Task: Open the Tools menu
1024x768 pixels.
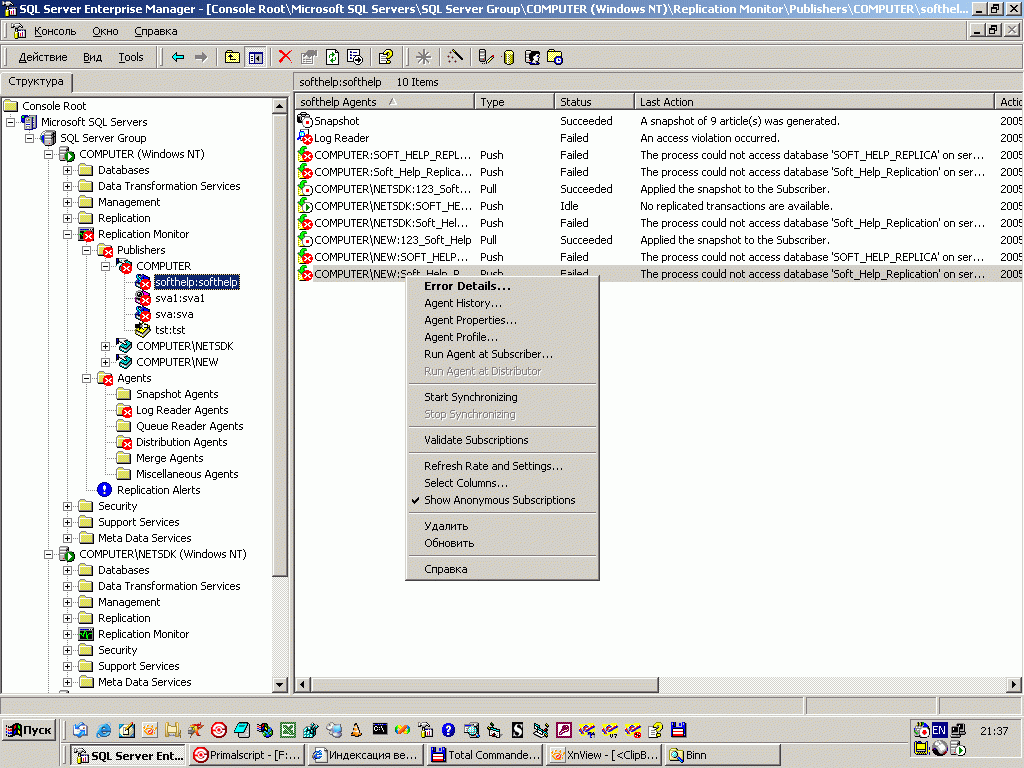Action: coord(131,57)
